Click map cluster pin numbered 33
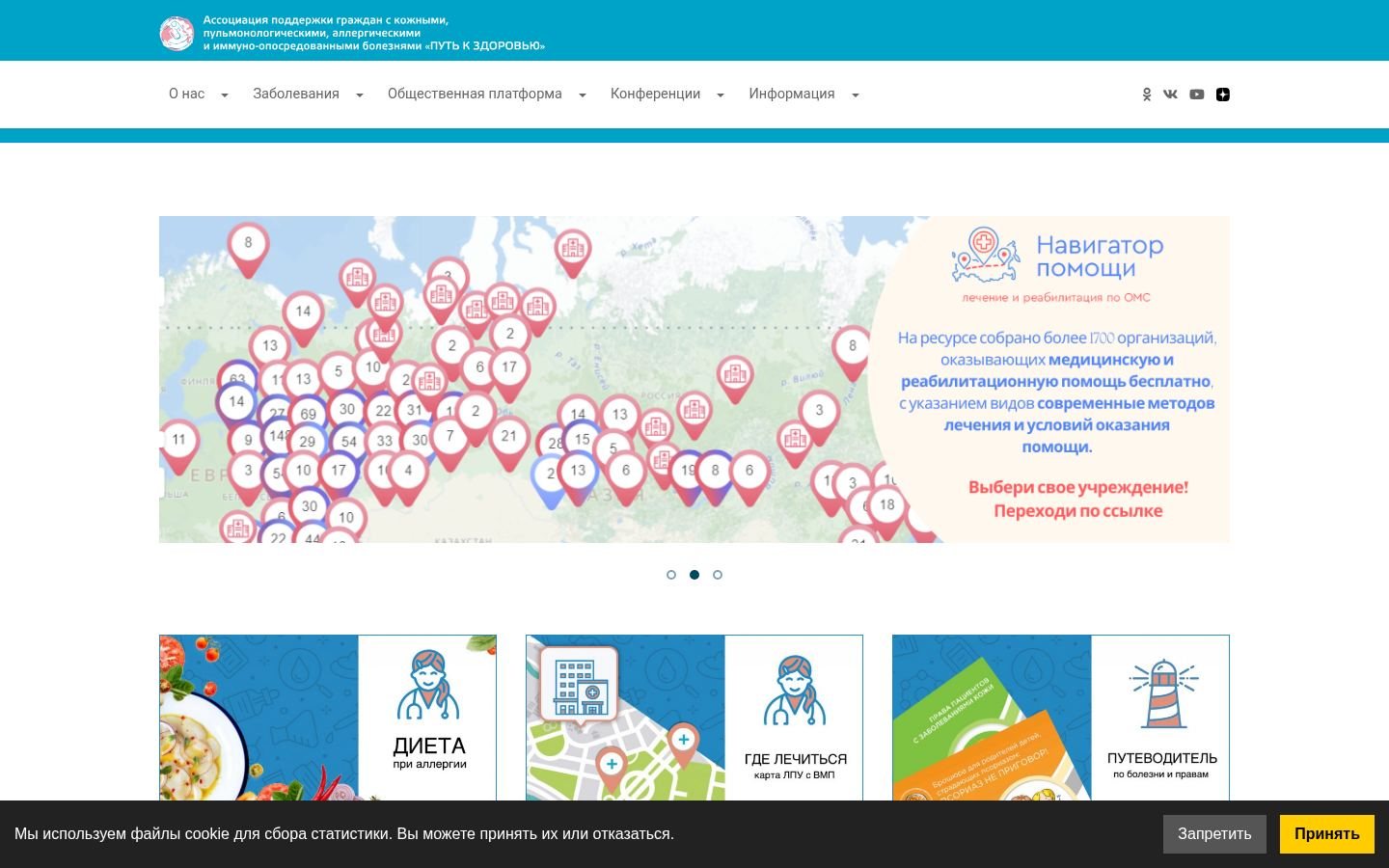 click(x=384, y=442)
